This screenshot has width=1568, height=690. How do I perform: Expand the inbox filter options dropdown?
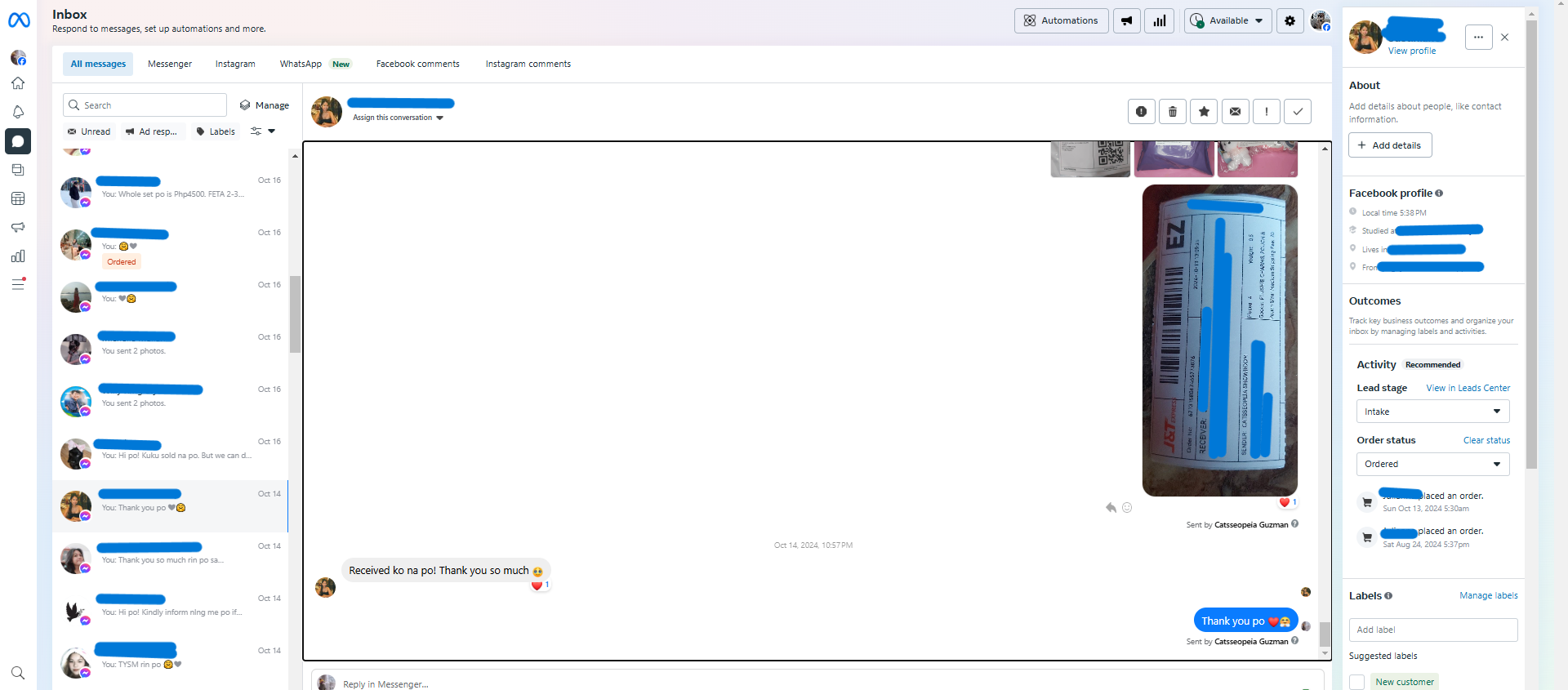pyautogui.click(x=263, y=131)
